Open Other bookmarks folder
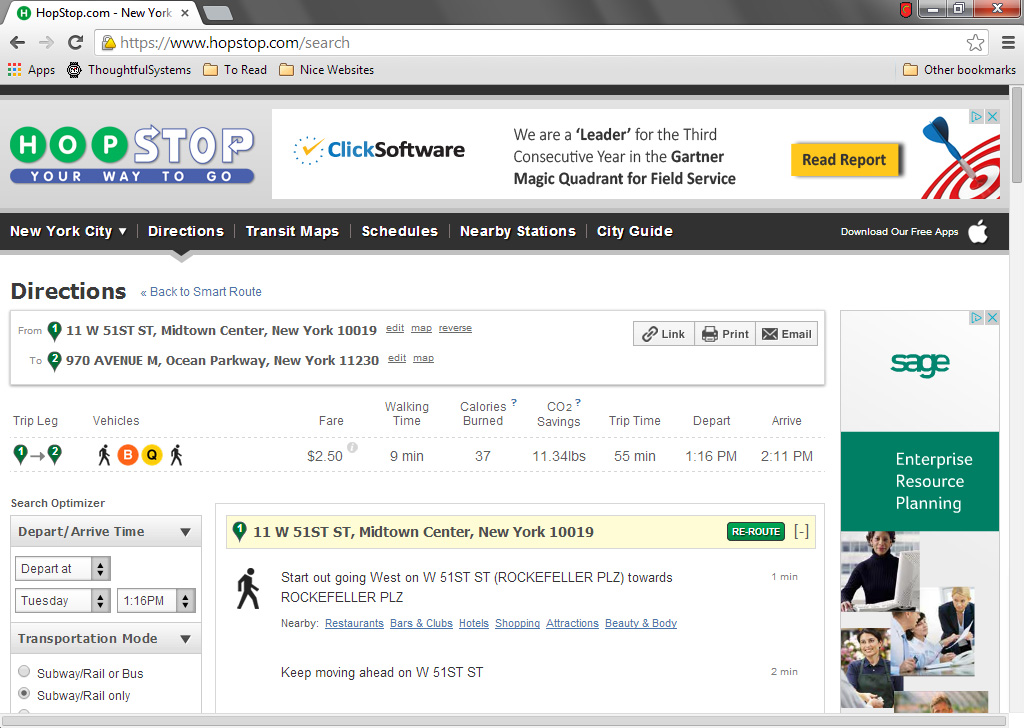1024x728 pixels. click(x=959, y=70)
